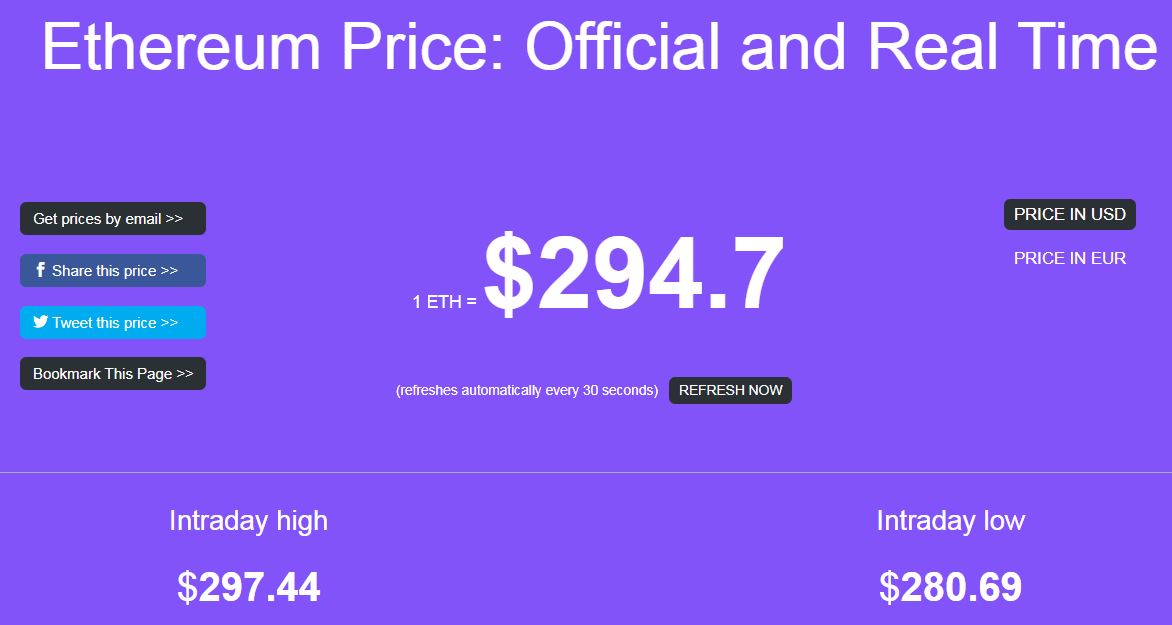
Task: Click the dollar sign of the main price
Action: 509,275
